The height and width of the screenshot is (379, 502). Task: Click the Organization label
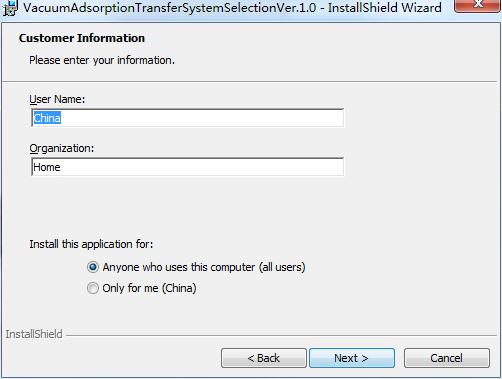pos(62,148)
